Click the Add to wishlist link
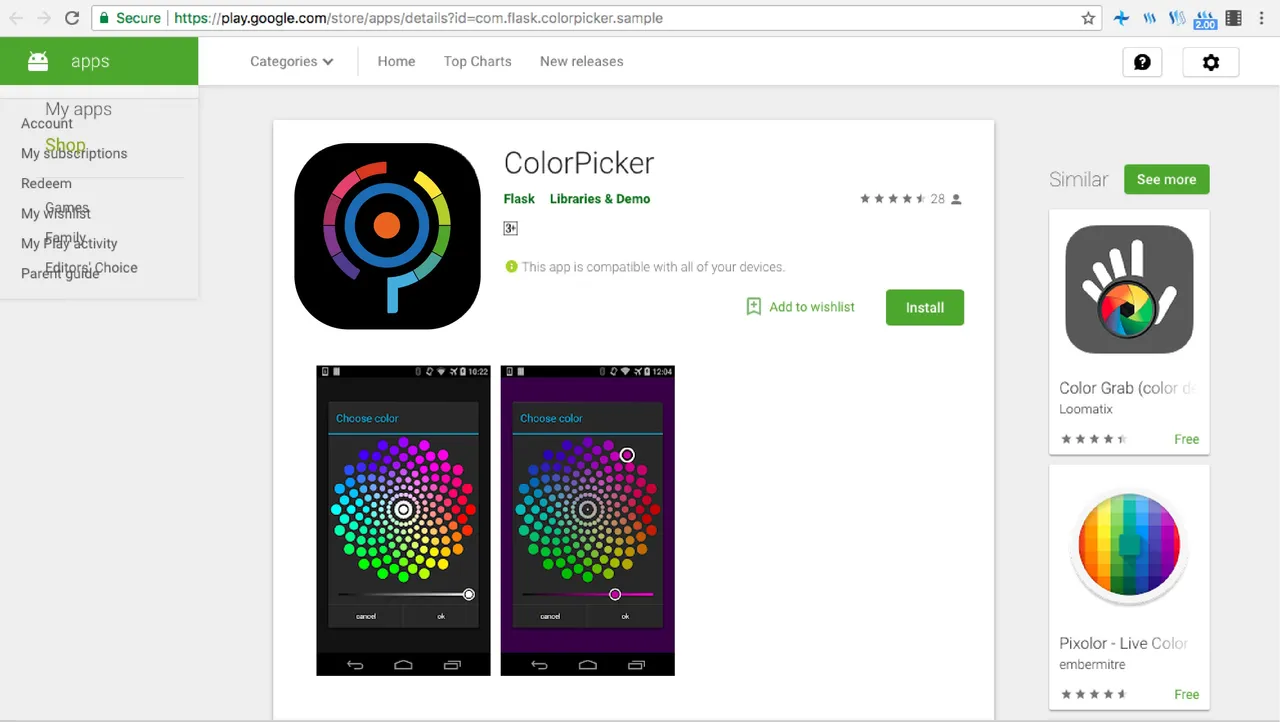 811,307
